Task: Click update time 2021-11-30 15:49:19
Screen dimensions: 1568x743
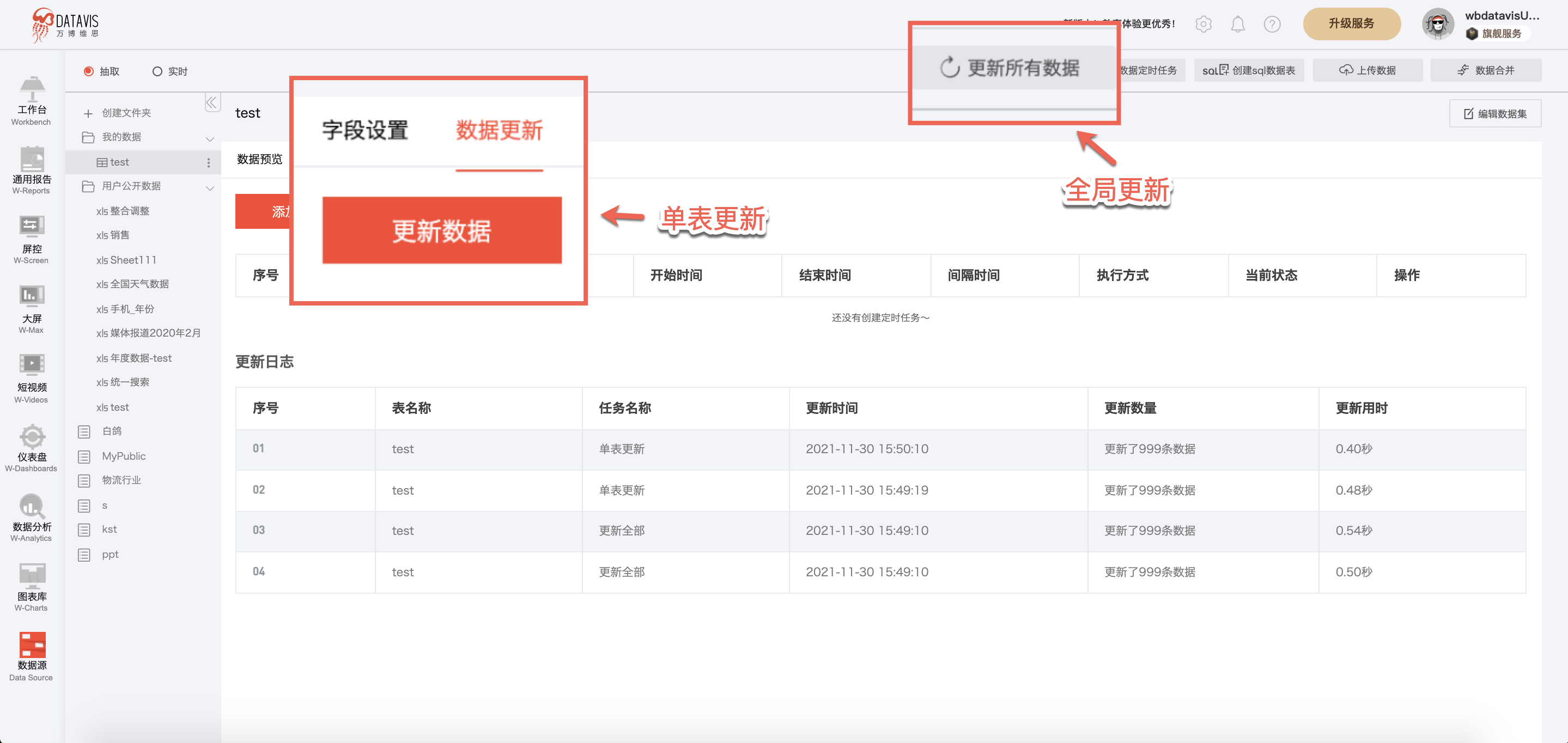Action: (x=867, y=490)
